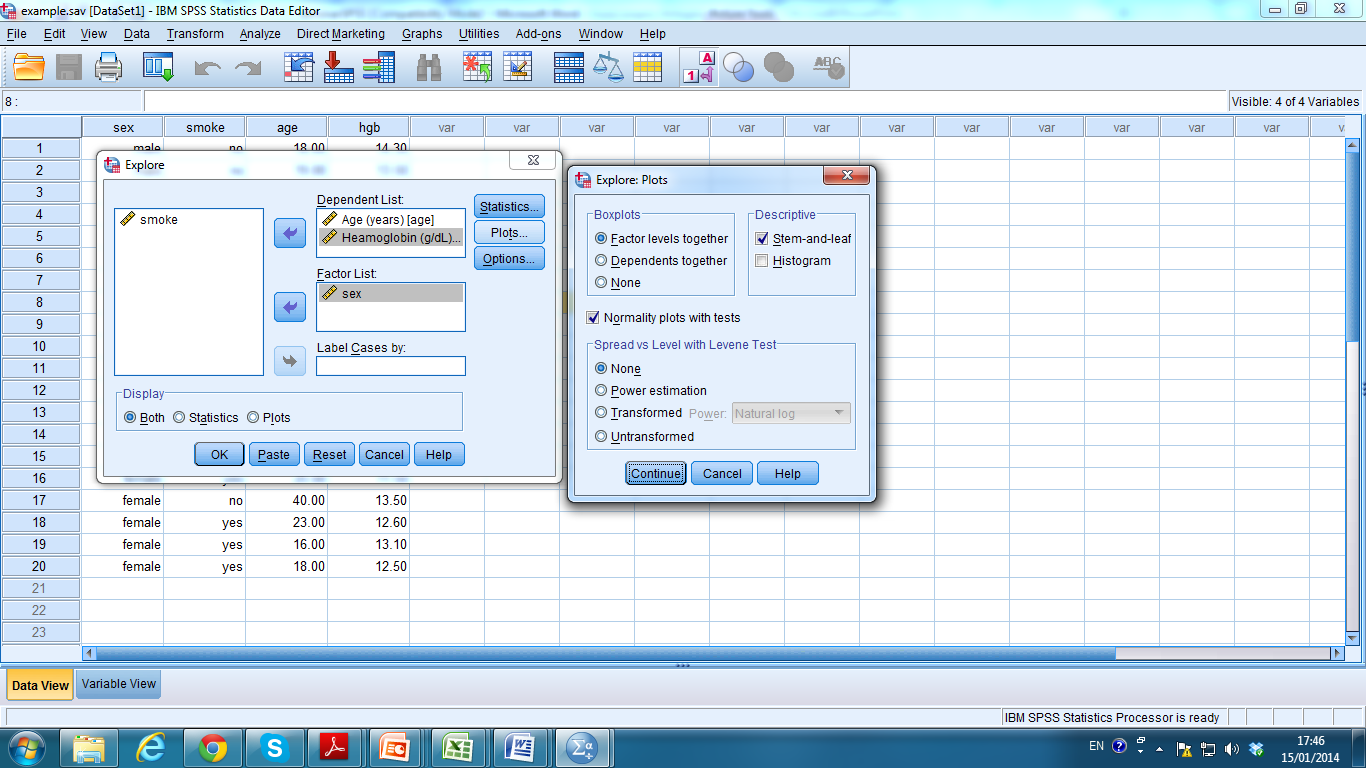Image resolution: width=1366 pixels, height=768 pixels.
Task: Click arrow button beside Factor List
Action: click(290, 307)
